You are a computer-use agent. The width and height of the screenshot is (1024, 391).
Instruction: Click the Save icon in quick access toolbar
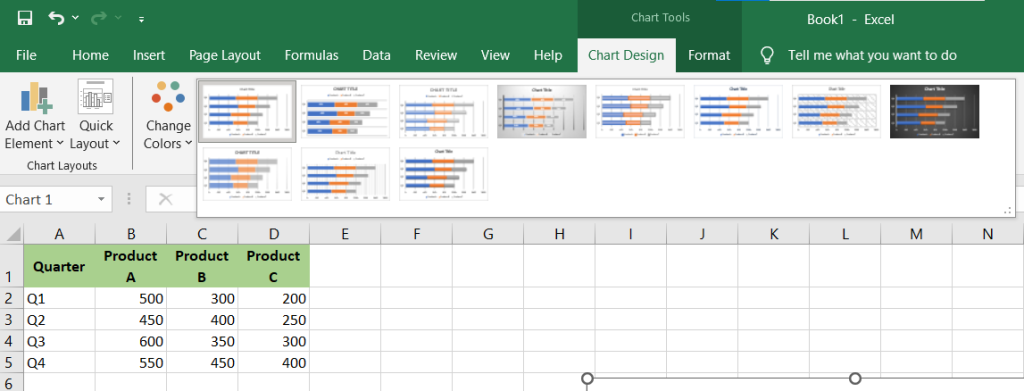coord(25,18)
